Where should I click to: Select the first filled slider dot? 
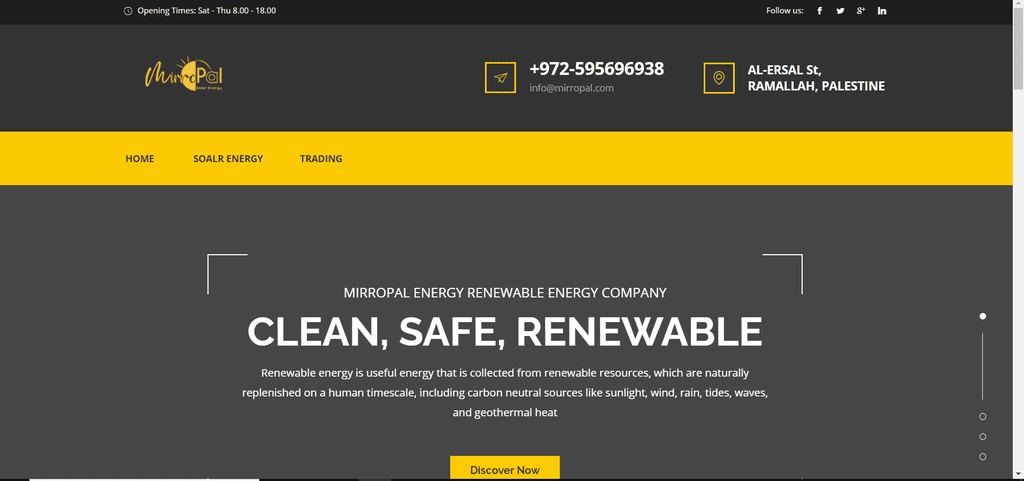(x=982, y=316)
